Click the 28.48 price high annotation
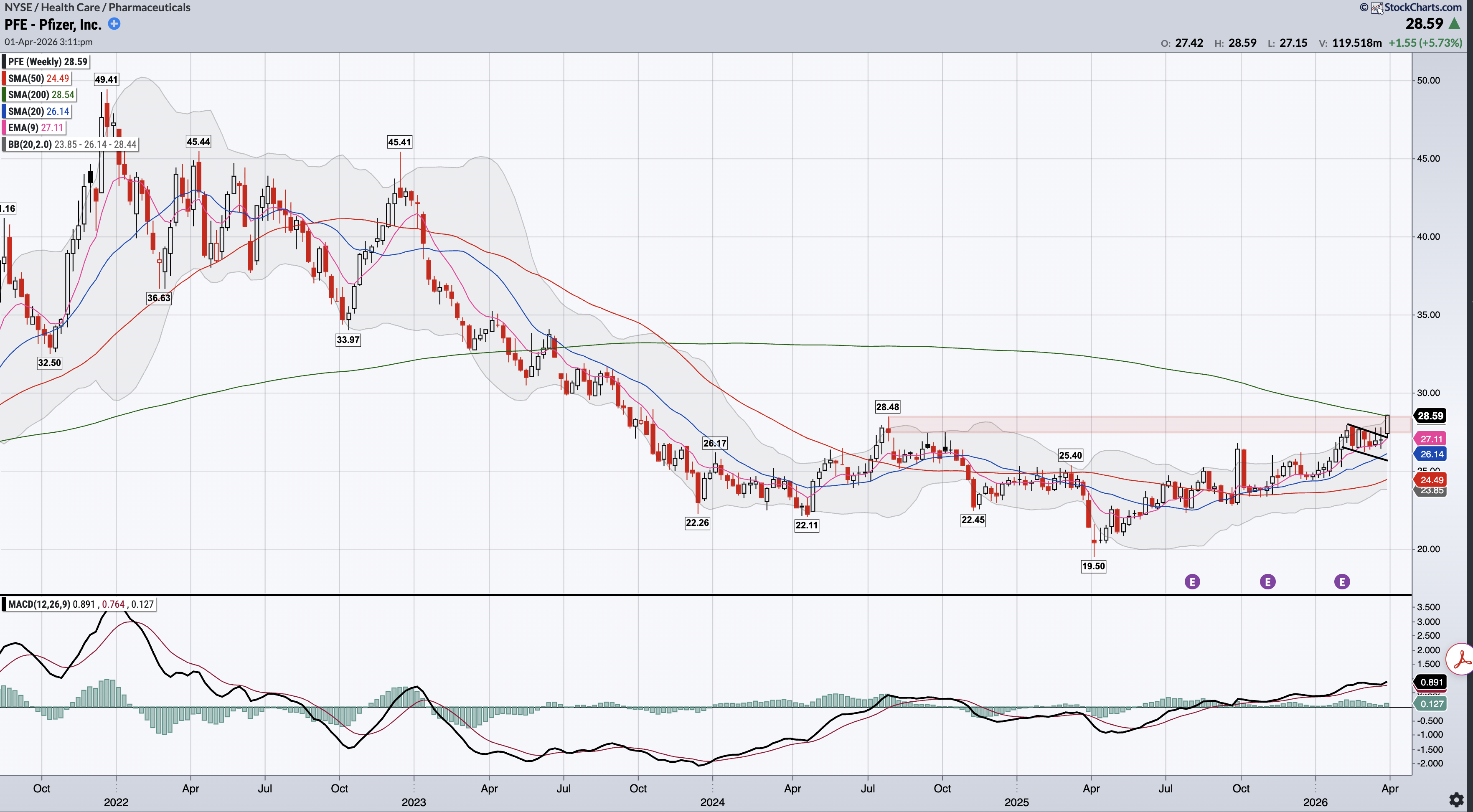 click(887, 407)
